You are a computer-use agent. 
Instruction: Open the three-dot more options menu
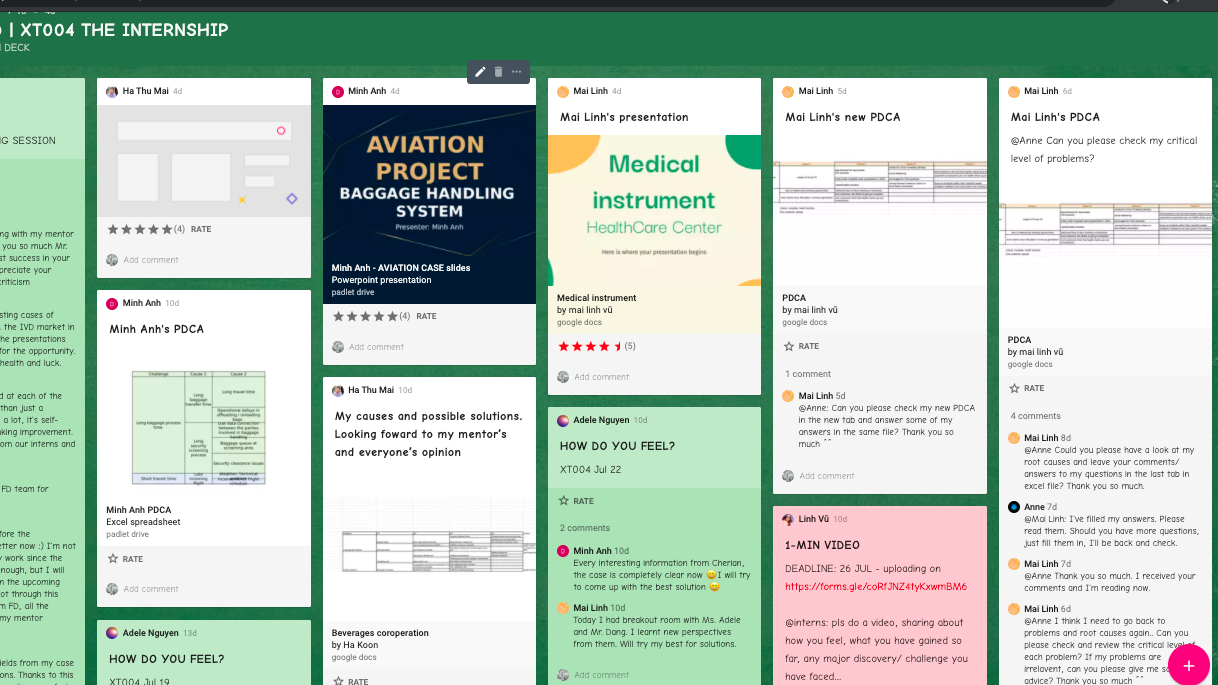(x=517, y=72)
